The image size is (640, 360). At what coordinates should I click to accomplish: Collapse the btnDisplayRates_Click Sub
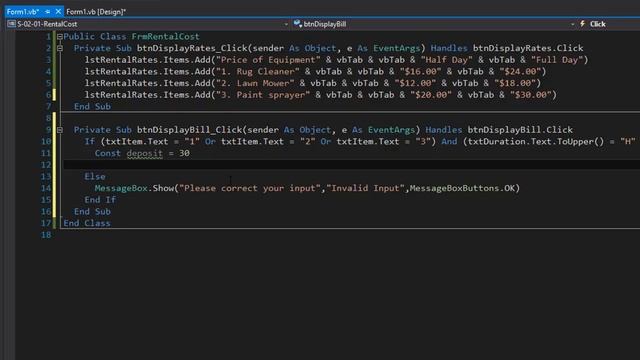(x=60, y=48)
